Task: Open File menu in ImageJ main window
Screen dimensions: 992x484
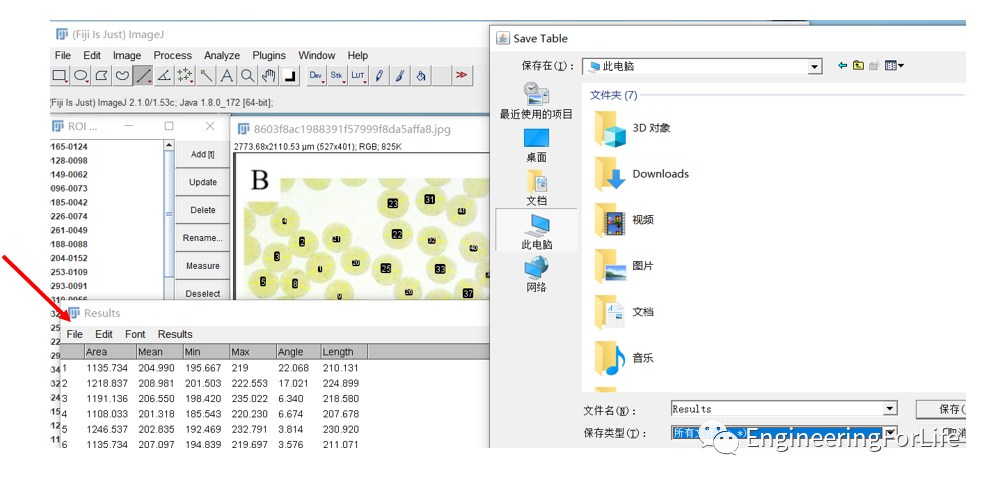Action: point(63,56)
